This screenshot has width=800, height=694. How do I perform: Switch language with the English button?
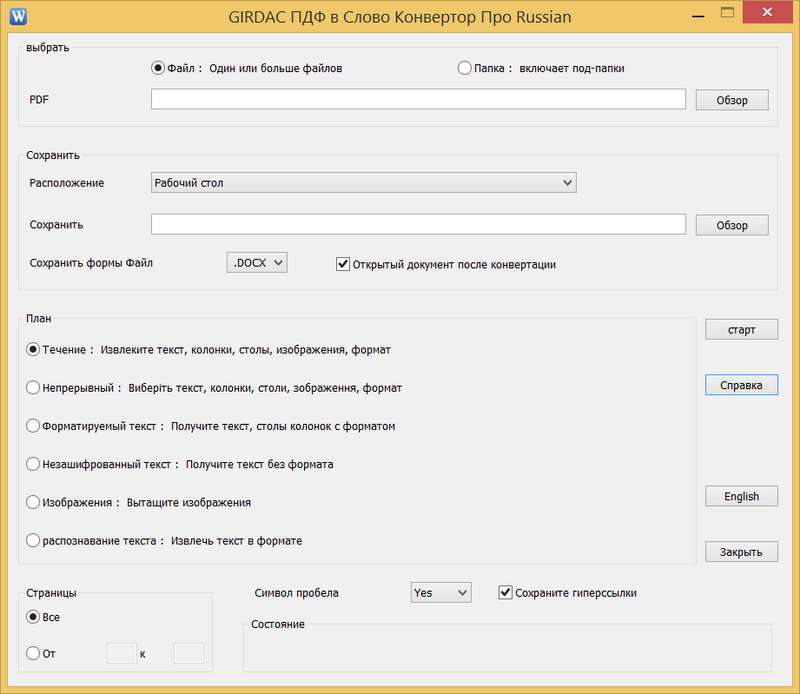click(741, 496)
